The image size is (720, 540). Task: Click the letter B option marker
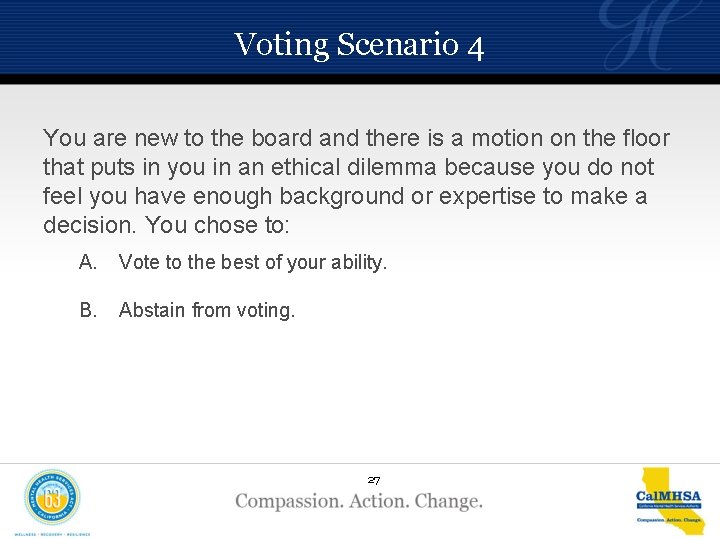coord(88,310)
